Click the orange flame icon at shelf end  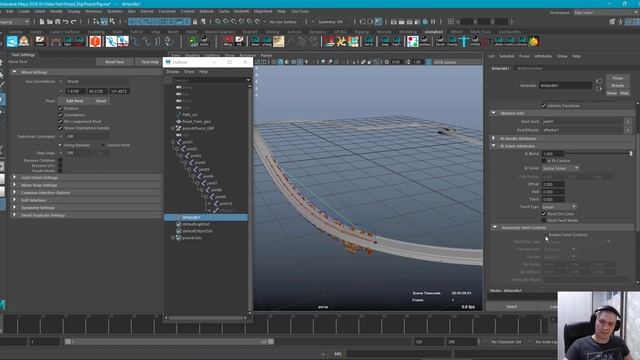(533, 41)
